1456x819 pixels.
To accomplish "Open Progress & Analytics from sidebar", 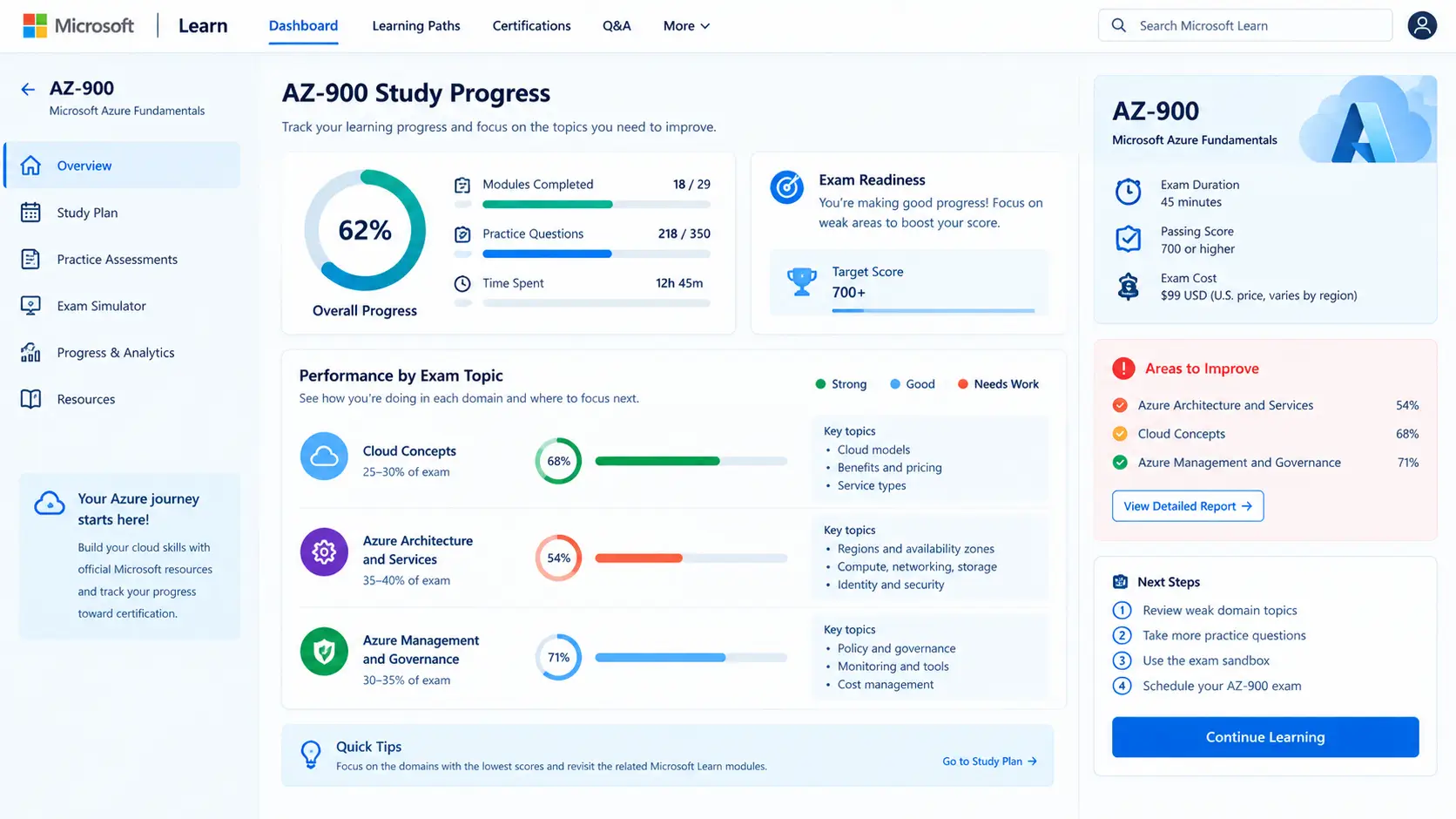I will (122, 352).
